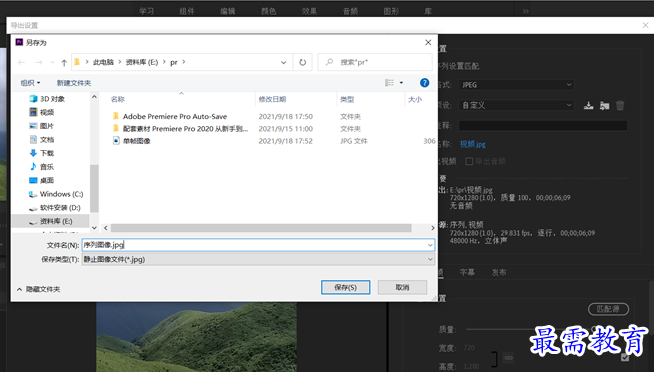This screenshot has width=654, height=372.
Task: Expand the 保存类型 dropdown
Action: 258,259
